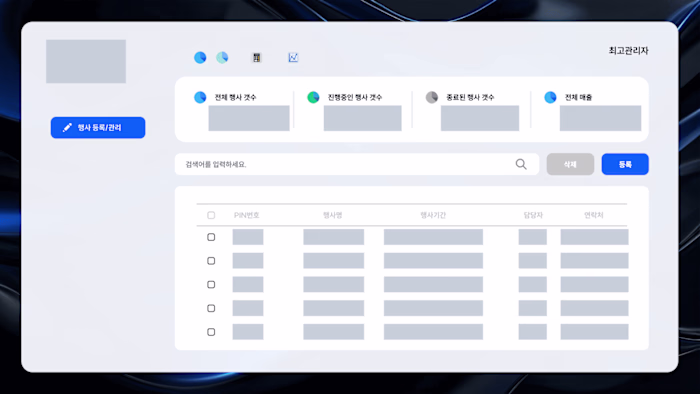Open the 행사 등록/관리 sidebar menu

(98, 128)
